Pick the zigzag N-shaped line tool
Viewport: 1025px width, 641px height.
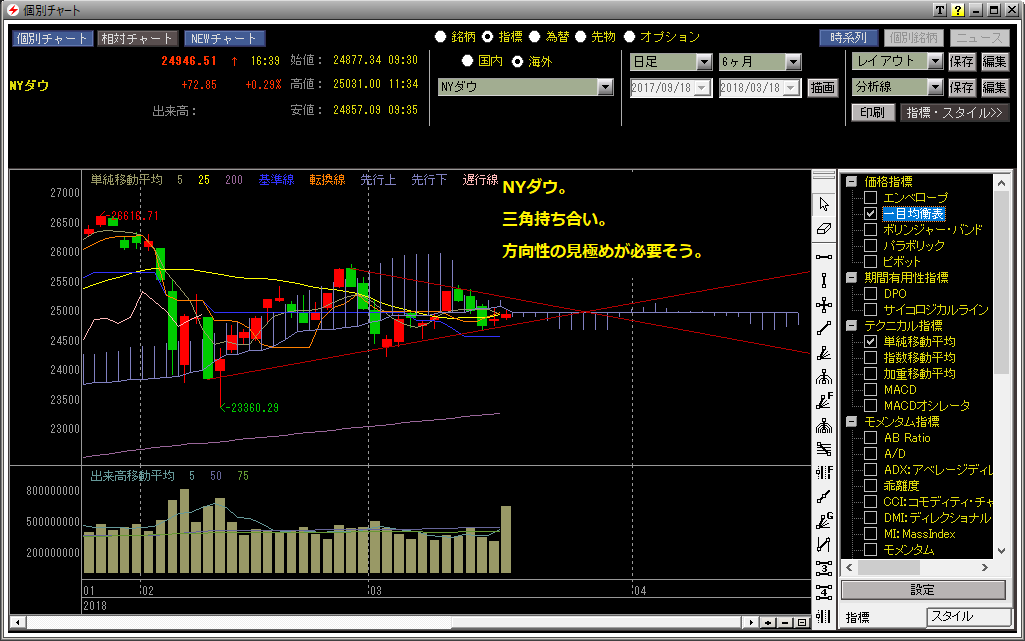coord(824,544)
